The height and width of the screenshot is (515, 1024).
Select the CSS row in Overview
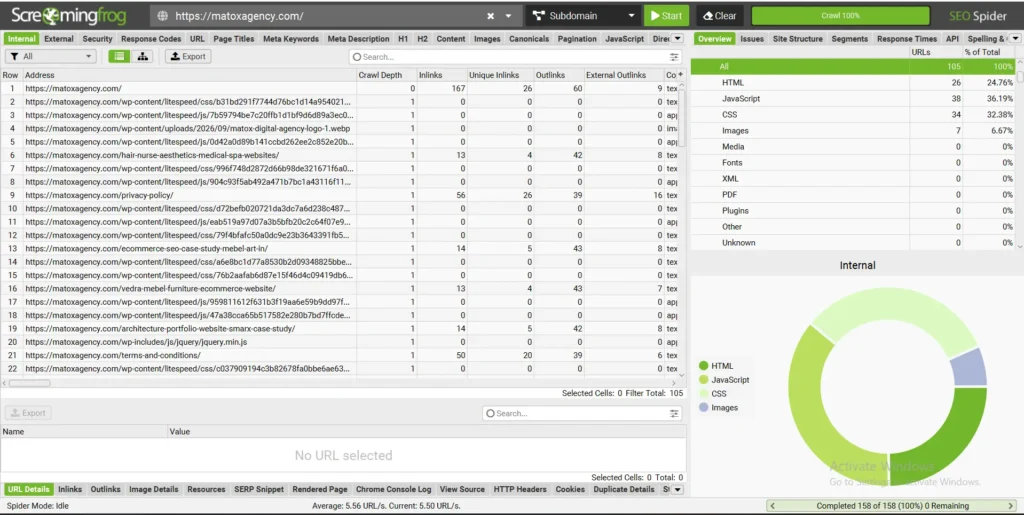pos(852,115)
